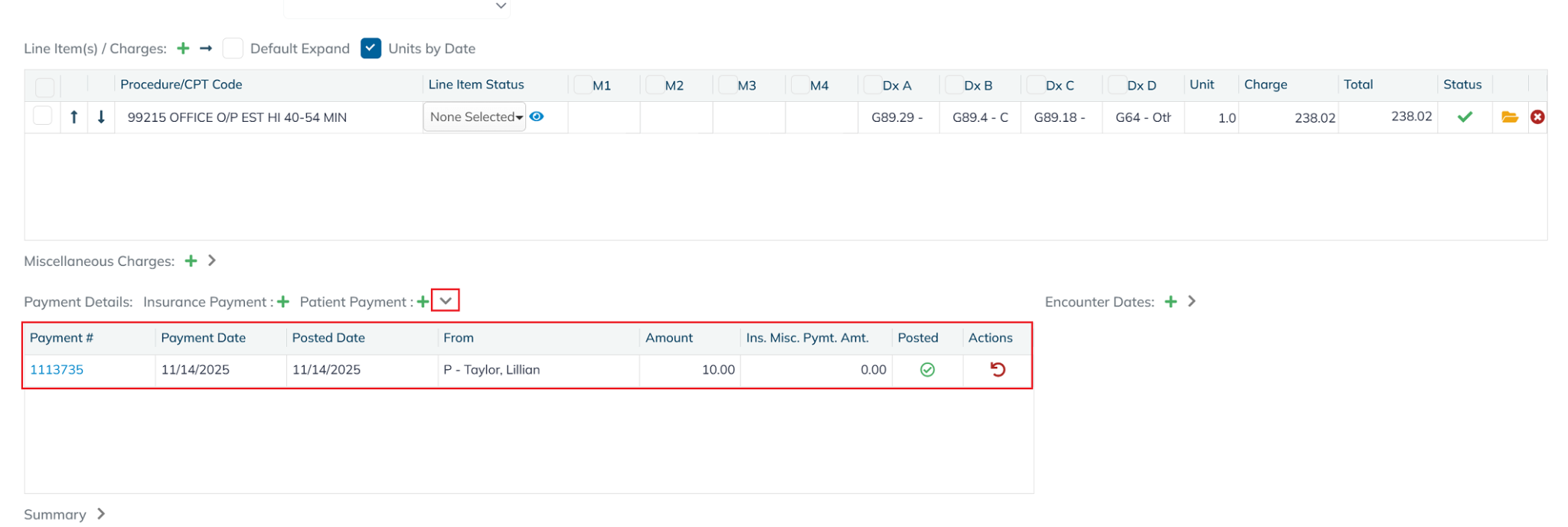The image size is (1568, 527).
Task: Add a miscellaneous charge
Action: pyautogui.click(x=191, y=261)
